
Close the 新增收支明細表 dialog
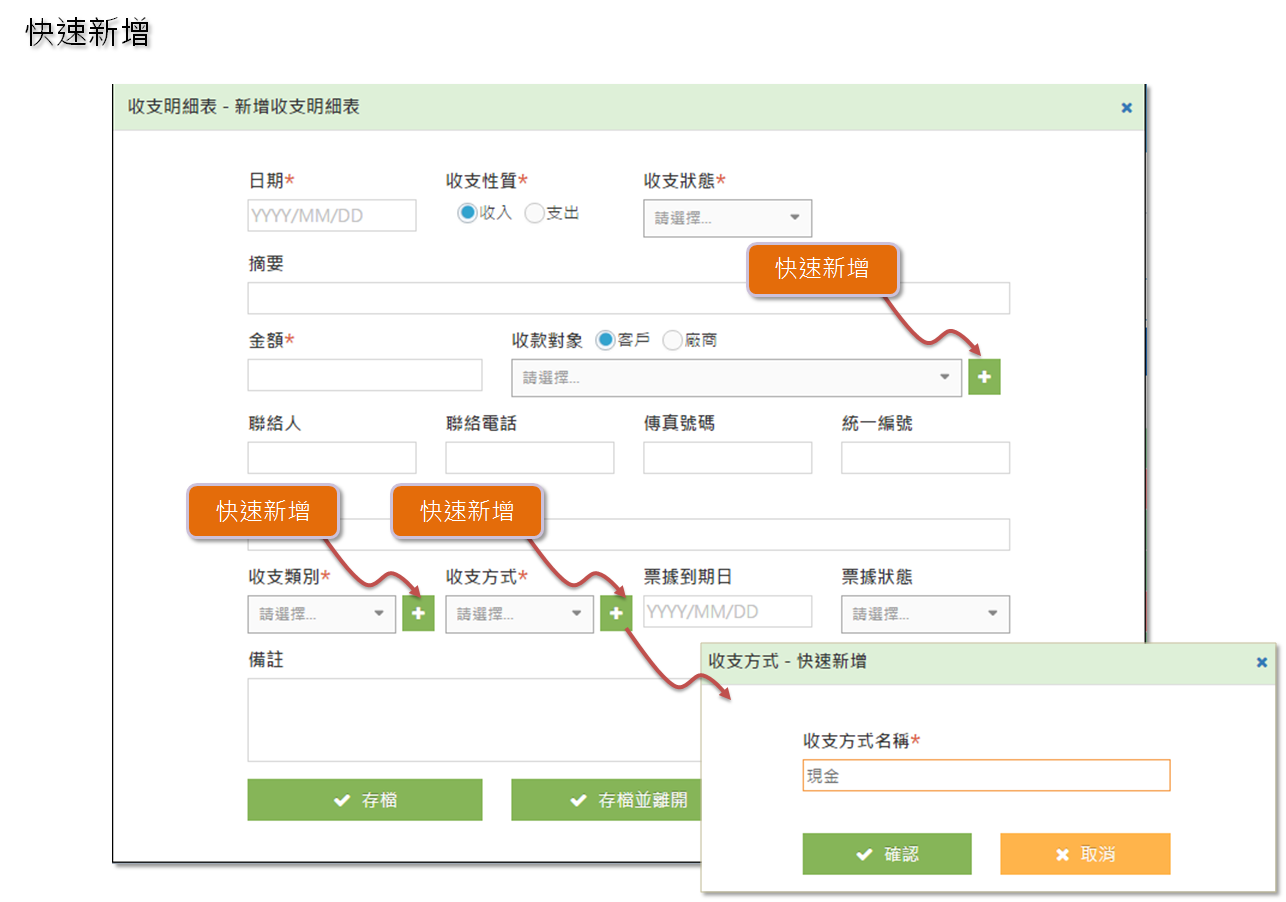(1126, 108)
